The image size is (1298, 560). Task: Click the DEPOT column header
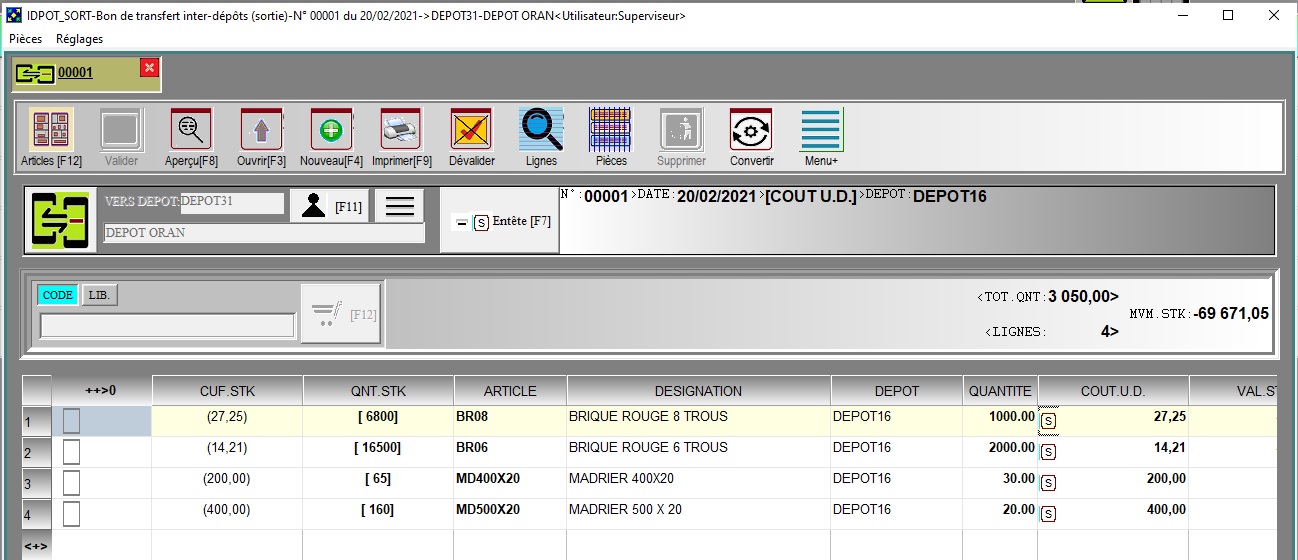click(x=896, y=391)
